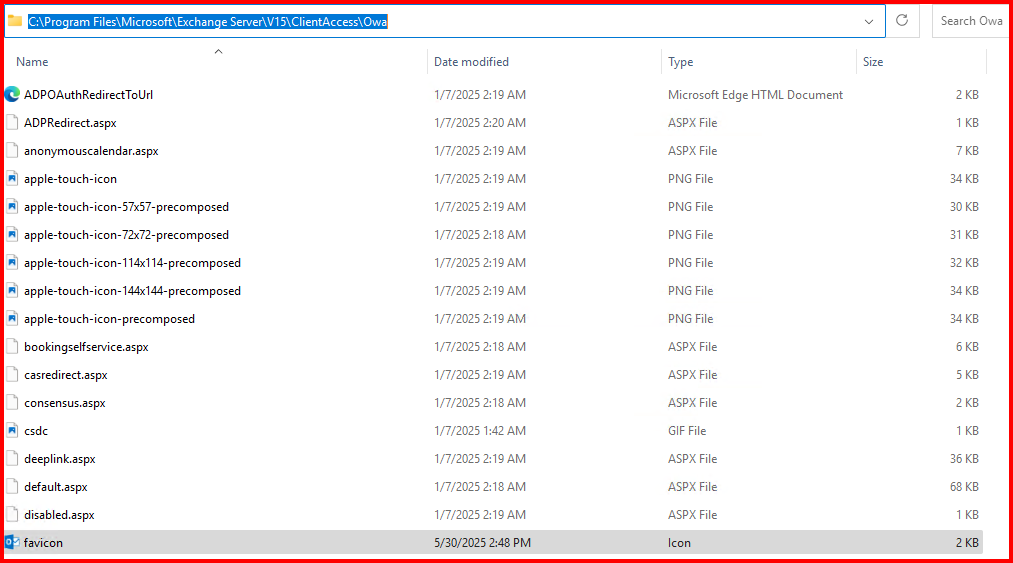Click the sort arrow above Name column
Screen dimensions: 1013x563
tap(218, 50)
